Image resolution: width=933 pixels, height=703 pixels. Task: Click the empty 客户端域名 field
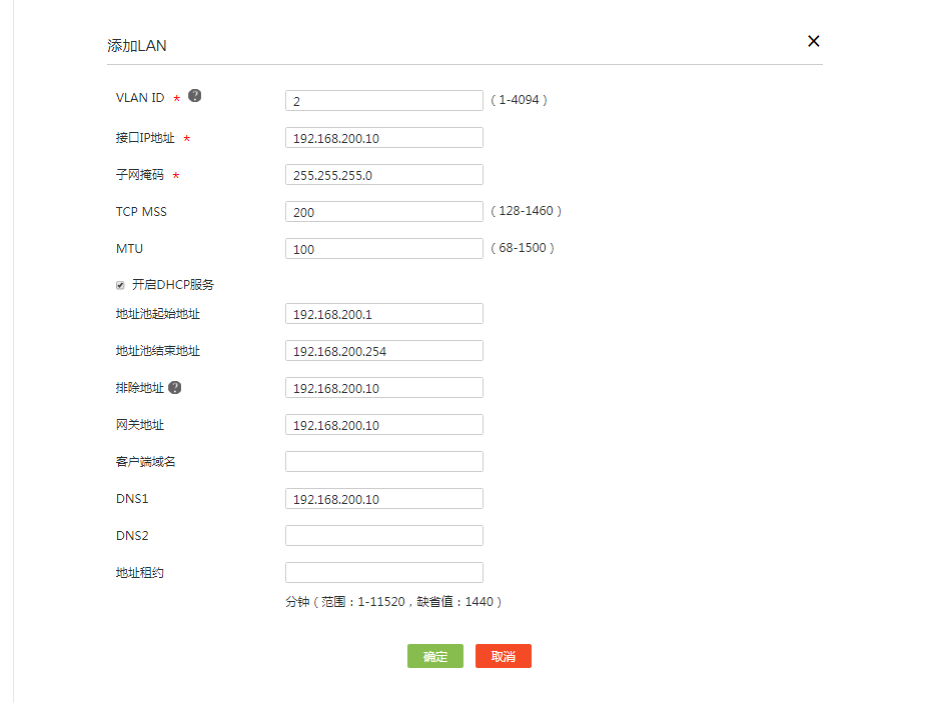(x=384, y=462)
